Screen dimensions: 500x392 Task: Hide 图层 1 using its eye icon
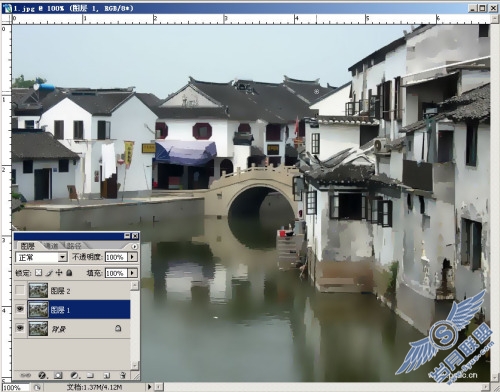20,309
